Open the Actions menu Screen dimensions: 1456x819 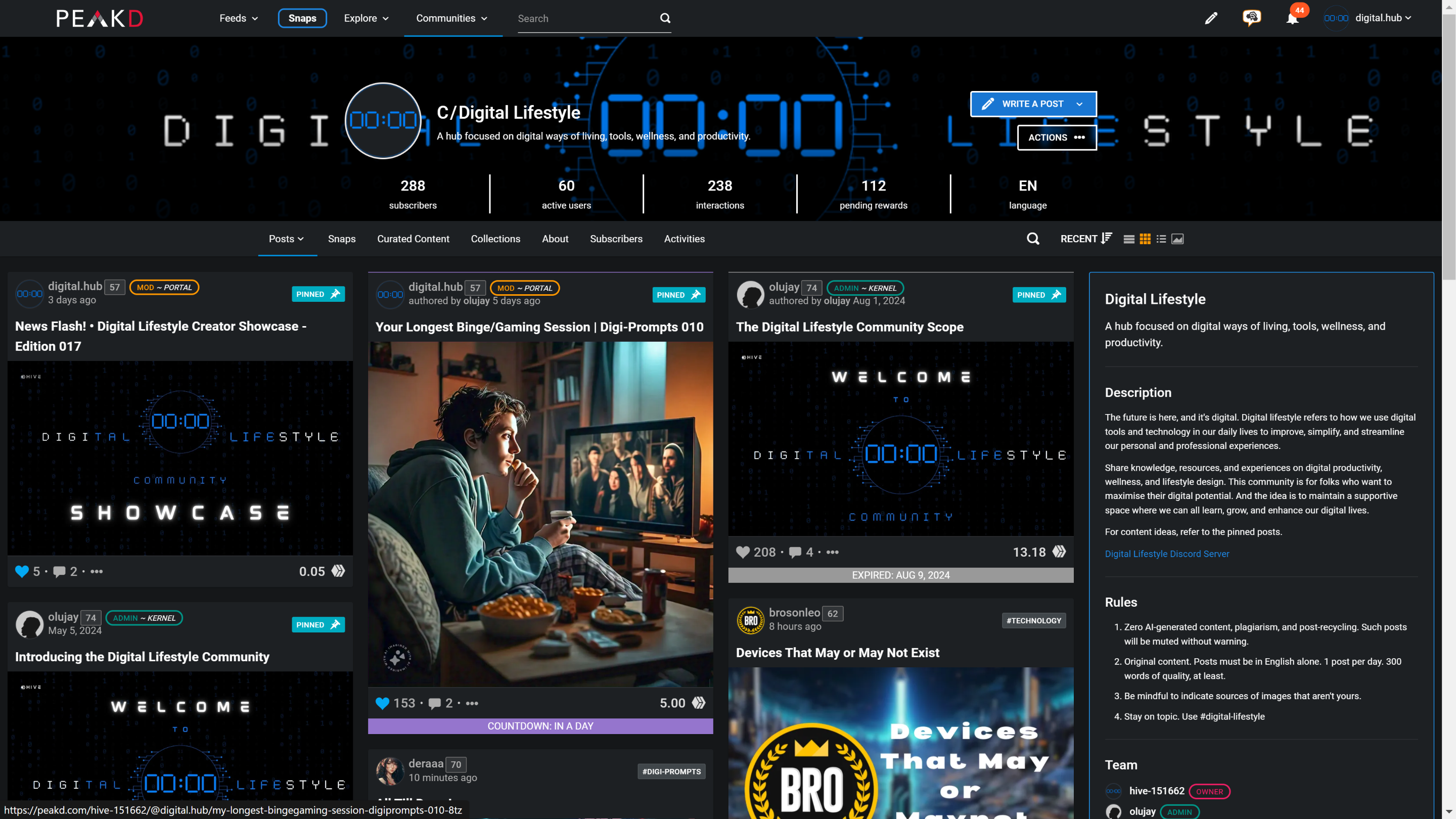1057,138
